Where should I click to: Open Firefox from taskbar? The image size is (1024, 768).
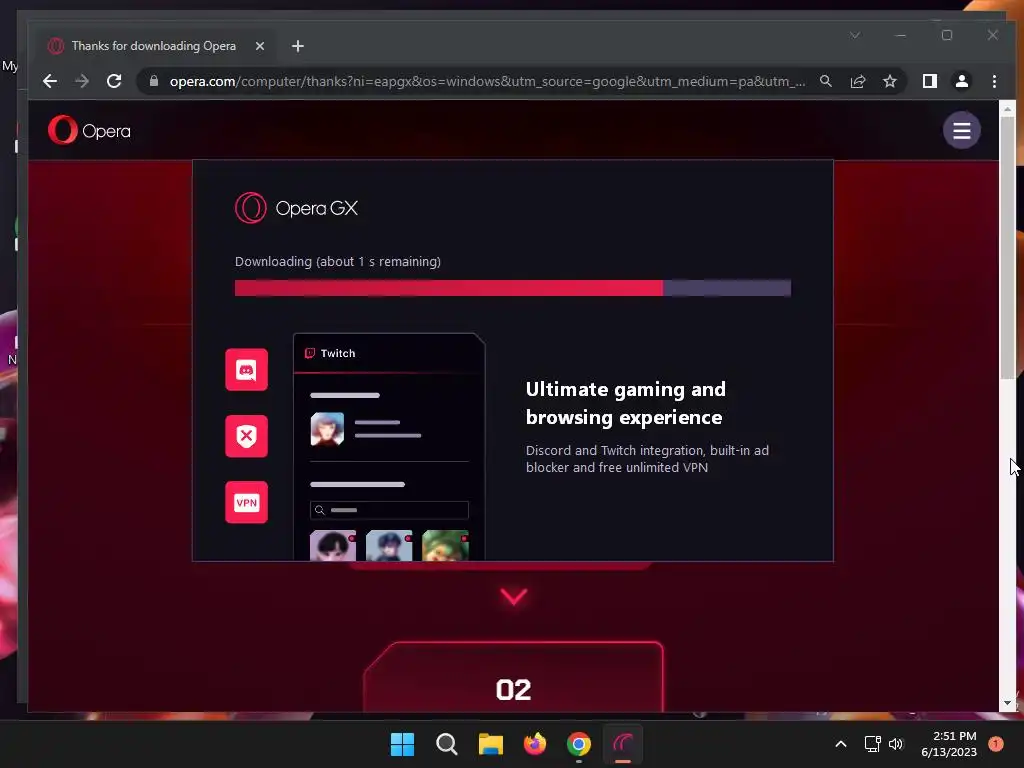[x=535, y=744]
